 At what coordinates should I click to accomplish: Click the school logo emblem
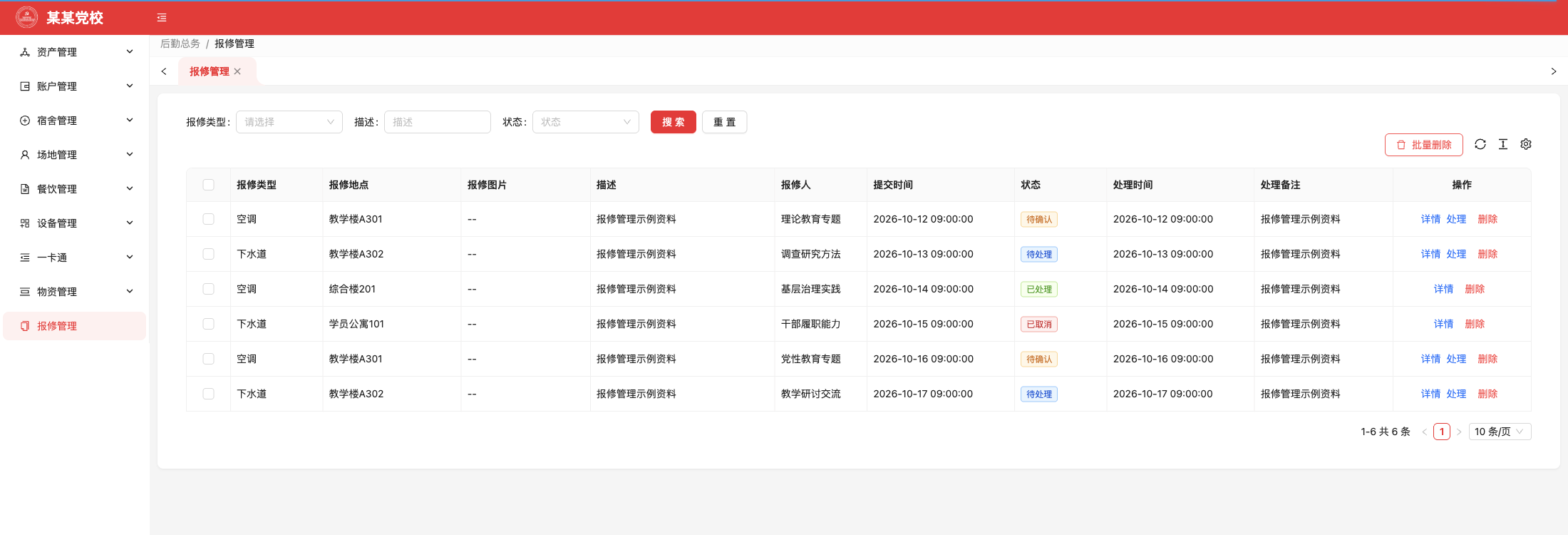26,17
